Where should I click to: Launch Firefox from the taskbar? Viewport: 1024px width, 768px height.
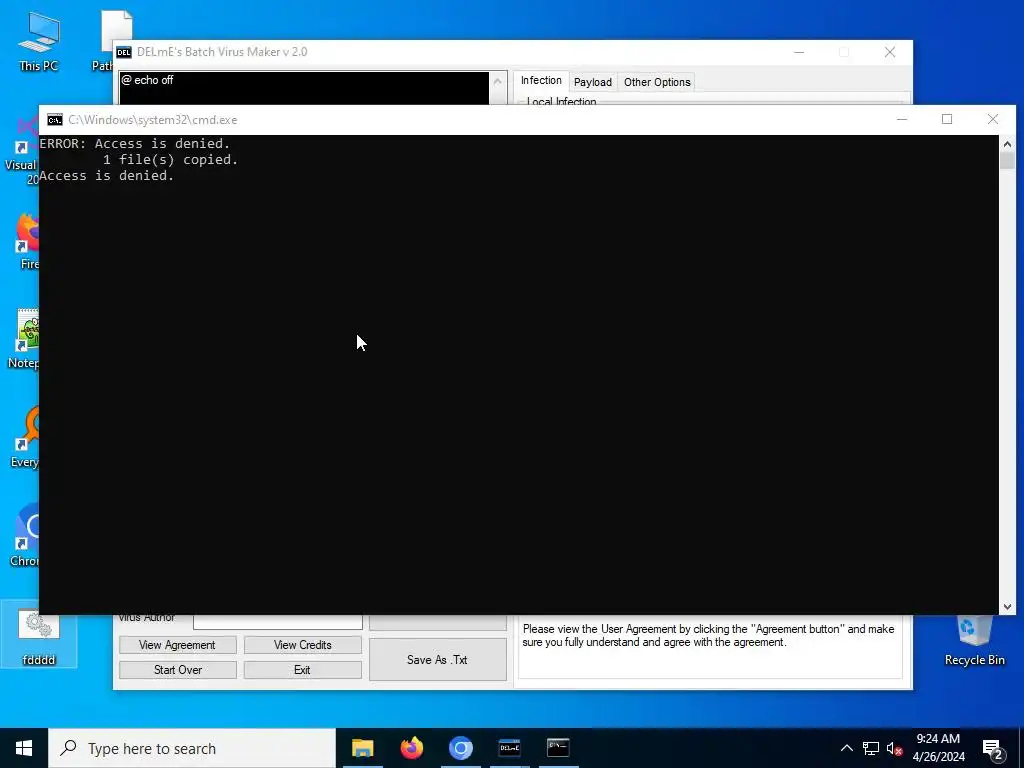coord(411,748)
